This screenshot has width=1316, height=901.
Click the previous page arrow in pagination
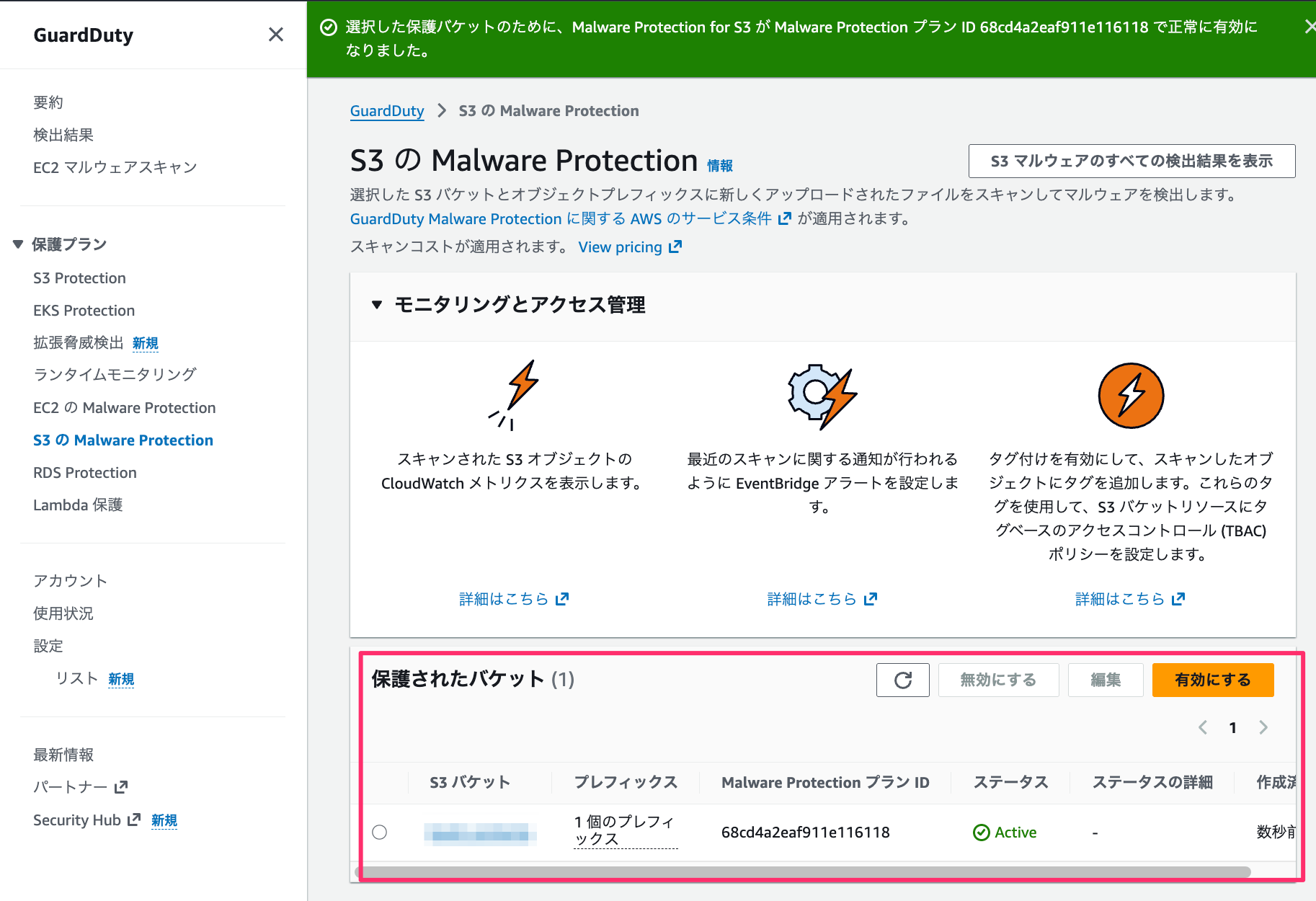pos(1203,727)
